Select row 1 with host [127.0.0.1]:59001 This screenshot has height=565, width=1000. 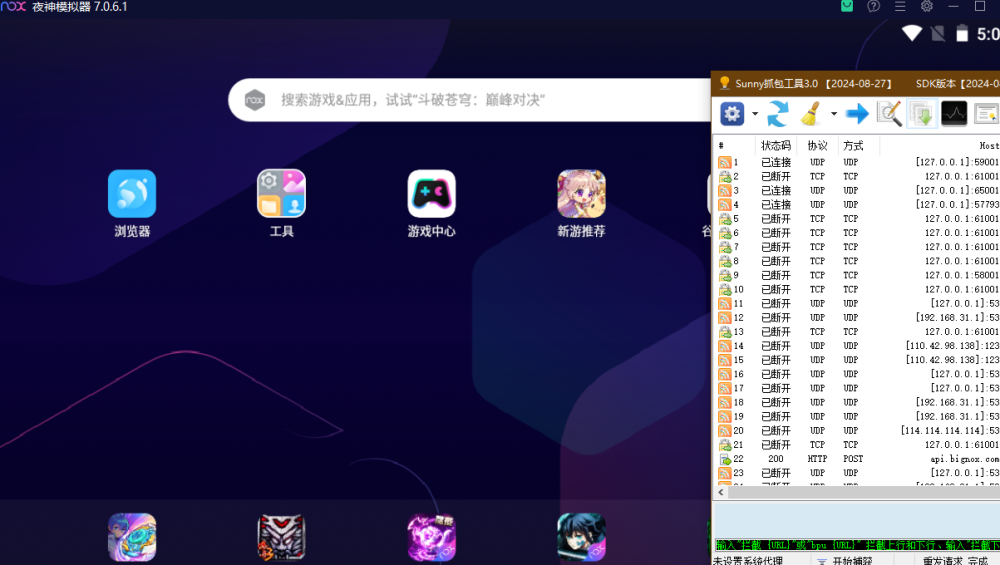tap(857, 162)
